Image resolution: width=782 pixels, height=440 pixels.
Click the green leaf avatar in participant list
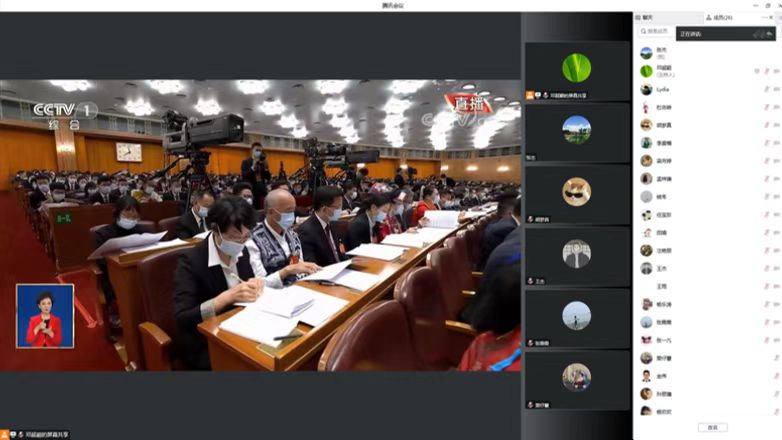(646, 71)
